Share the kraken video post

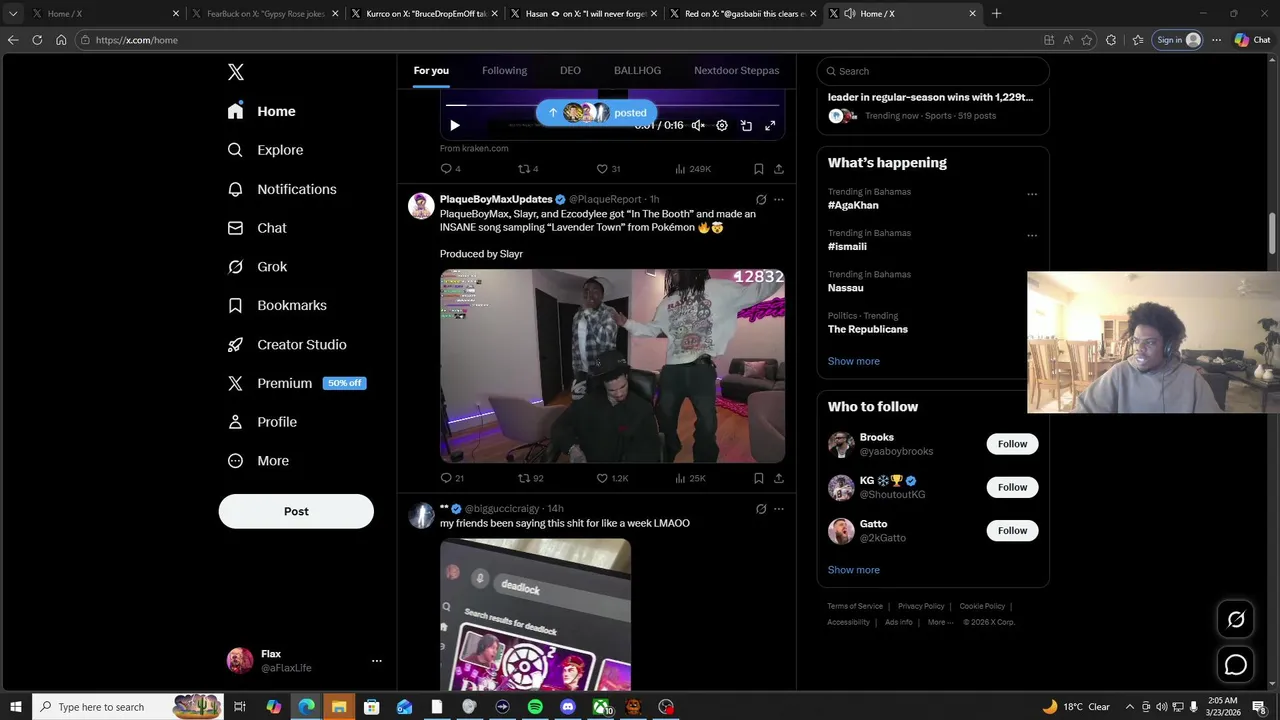[x=779, y=169]
